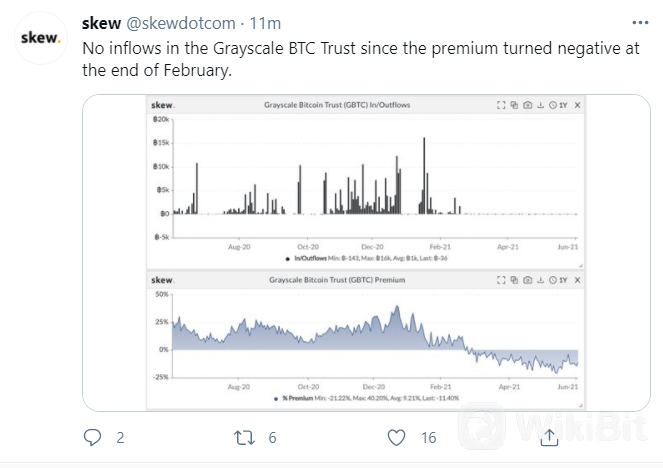Click download icon on In/Outflows chart

[540, 105]
